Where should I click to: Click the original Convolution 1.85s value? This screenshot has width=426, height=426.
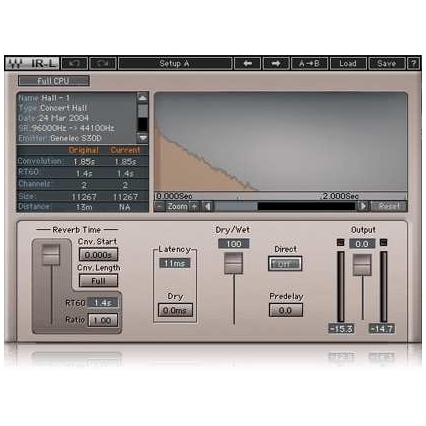pyautogui.click(x=84, y=162)
